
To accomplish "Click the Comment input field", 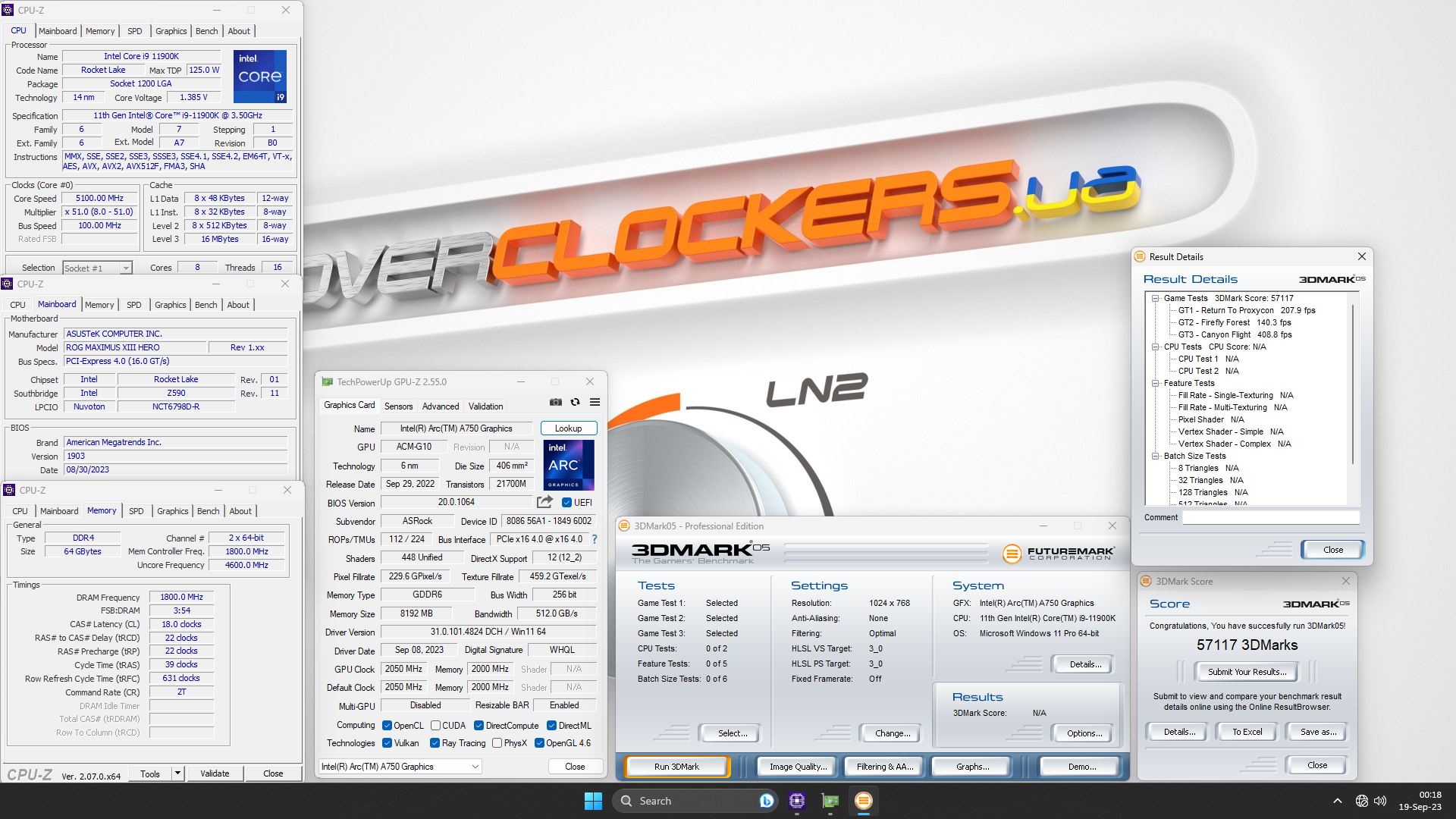I will click(1270, 517).
